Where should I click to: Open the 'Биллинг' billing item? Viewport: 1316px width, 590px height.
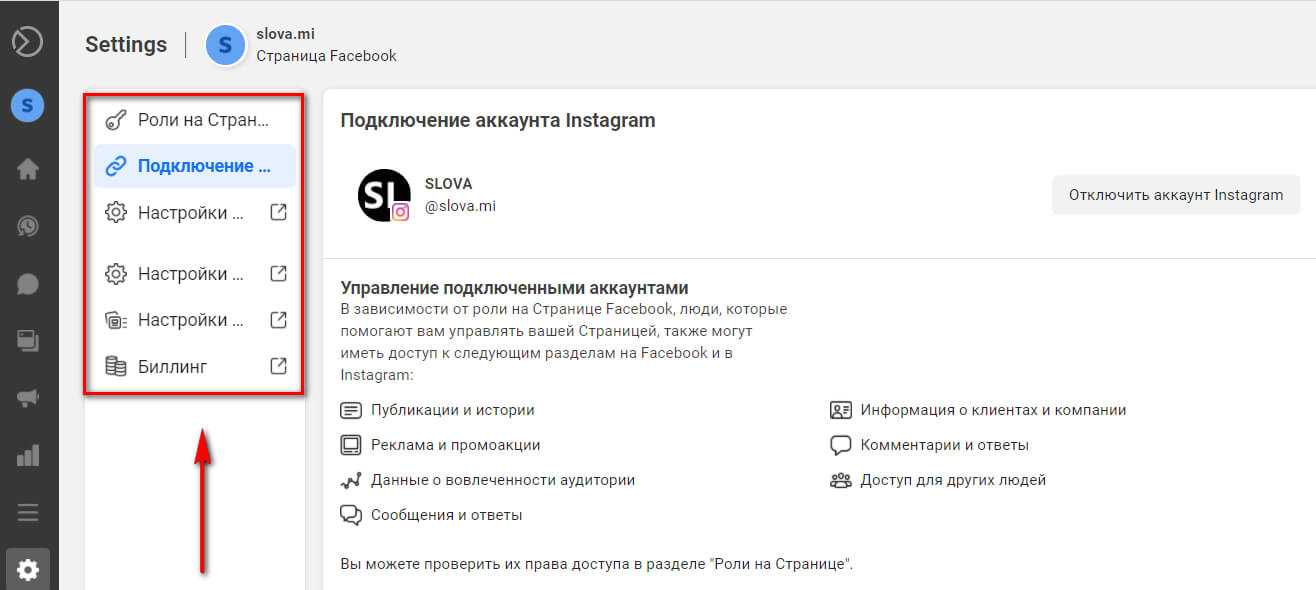point(195,366)
